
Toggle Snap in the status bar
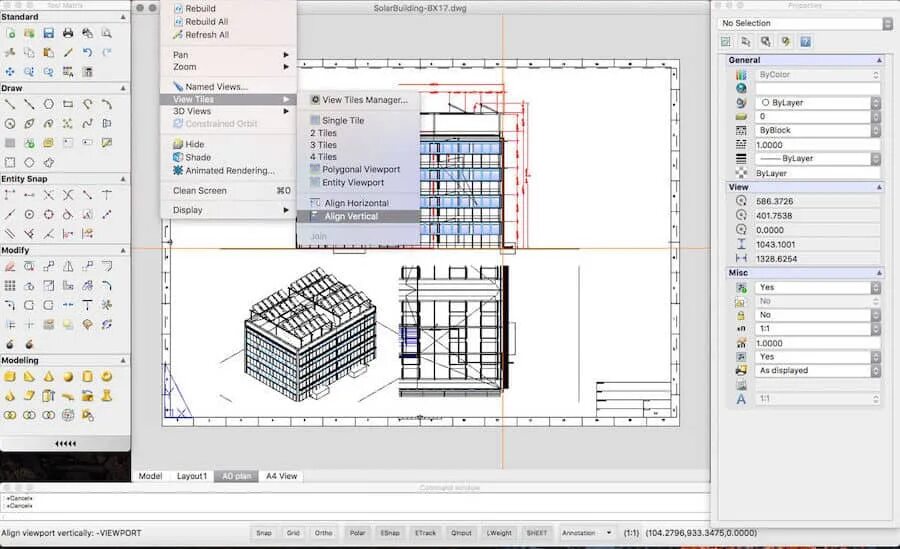pos(263,533)
